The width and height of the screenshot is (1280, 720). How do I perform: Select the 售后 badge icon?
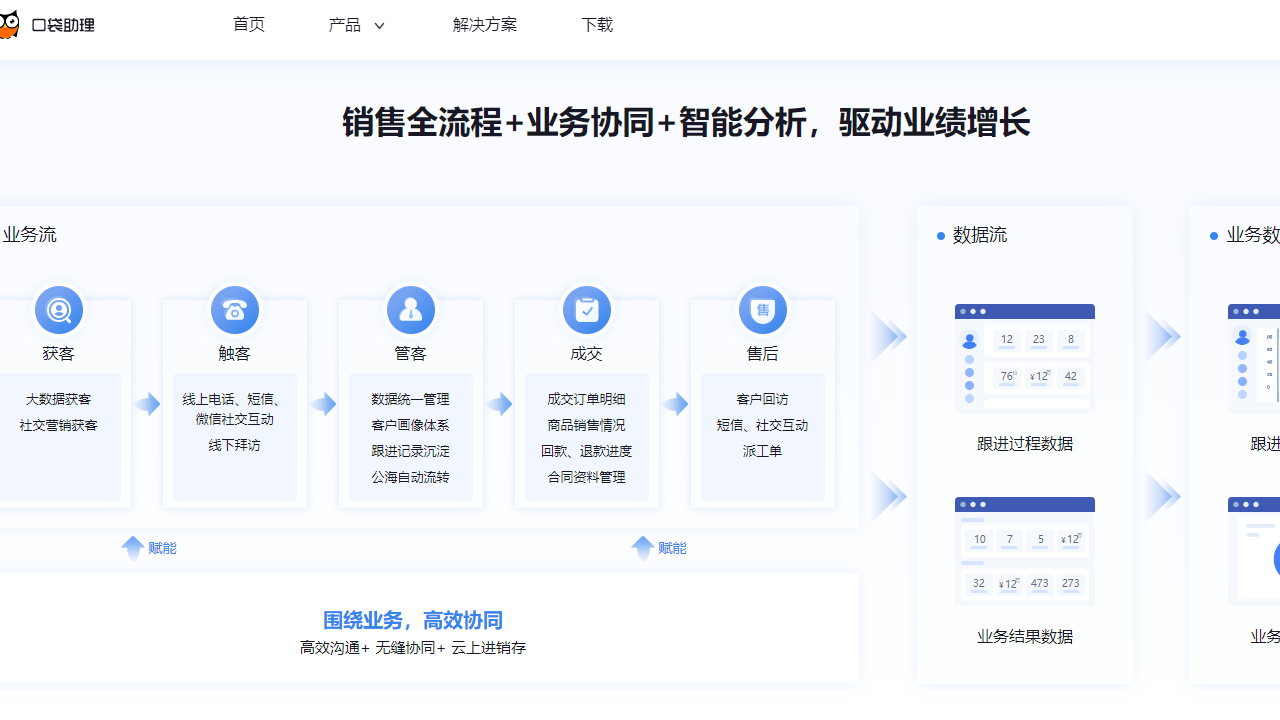pyautogui.click(x=763, y=310)
